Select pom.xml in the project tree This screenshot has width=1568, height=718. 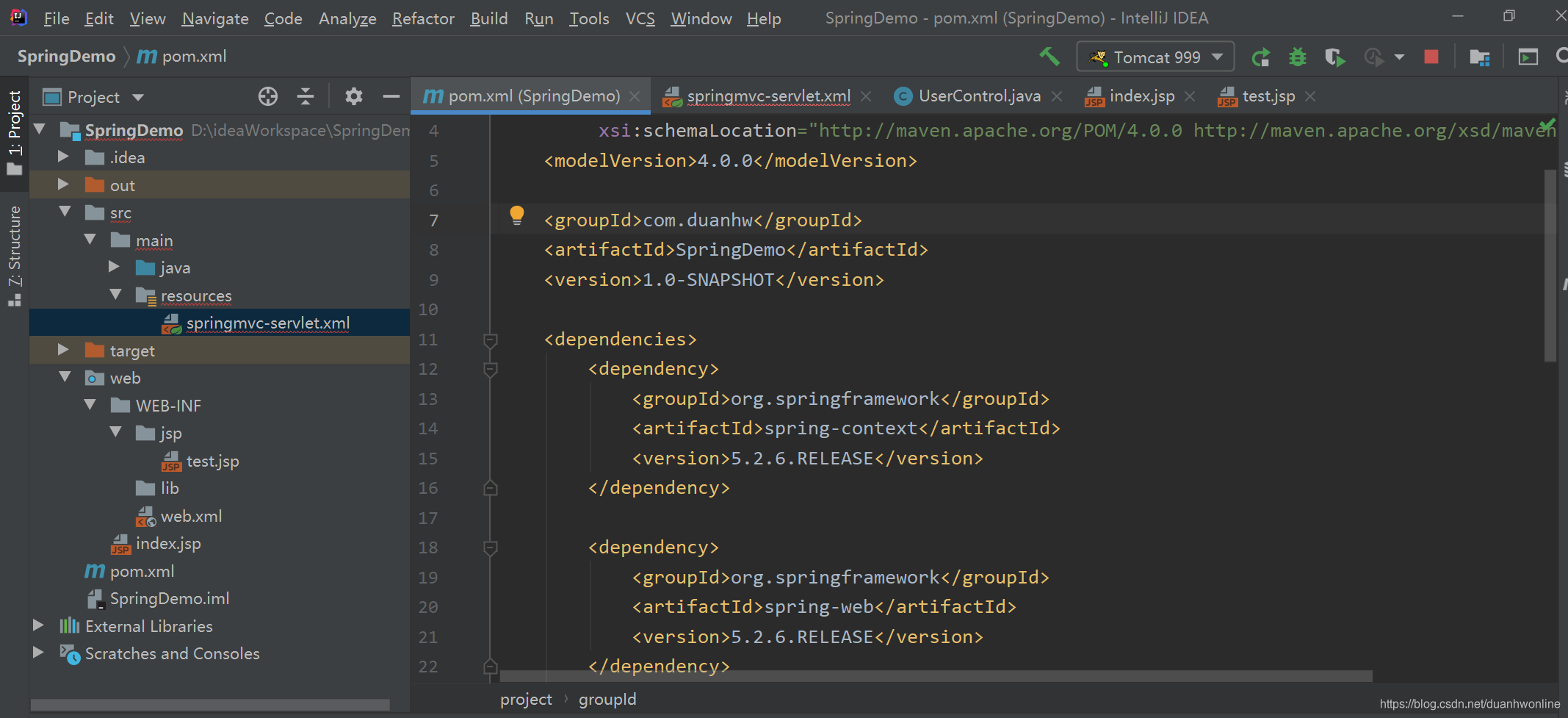tap(142, 571)
